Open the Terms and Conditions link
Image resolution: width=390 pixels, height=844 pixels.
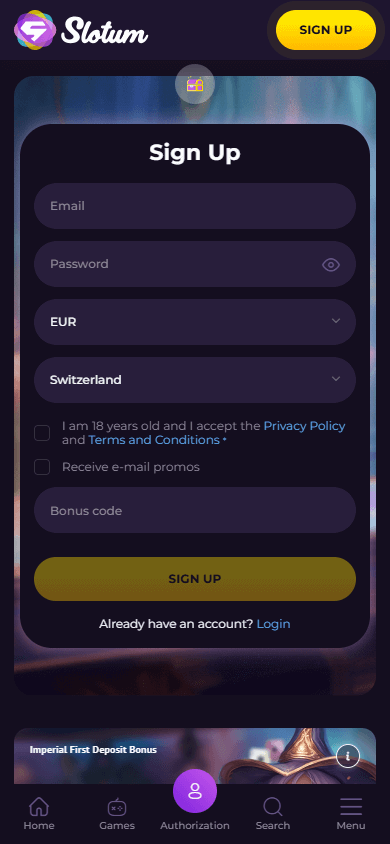click(x=154, y=440)
